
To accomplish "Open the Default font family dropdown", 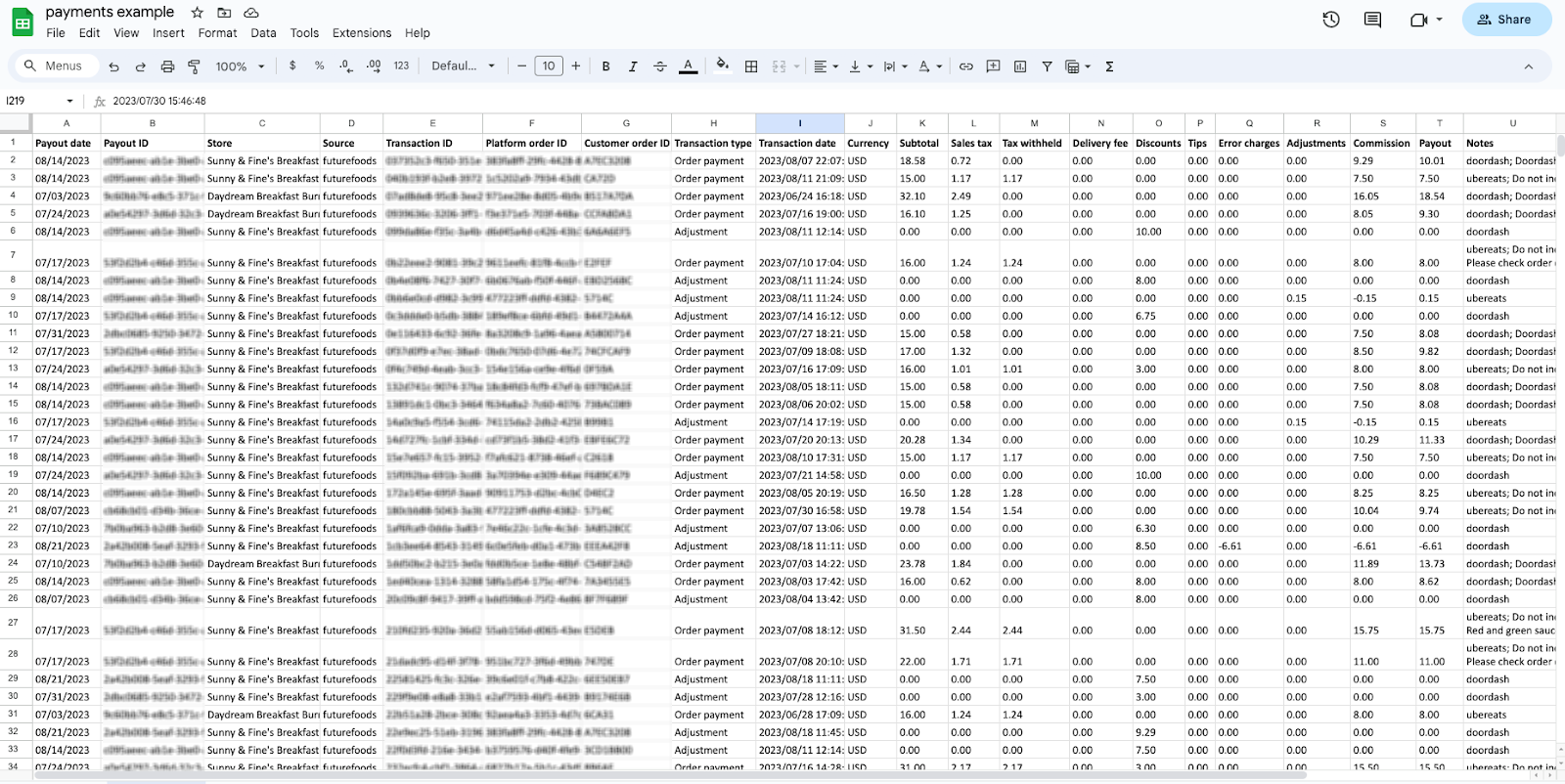I will tap(463, 66).
